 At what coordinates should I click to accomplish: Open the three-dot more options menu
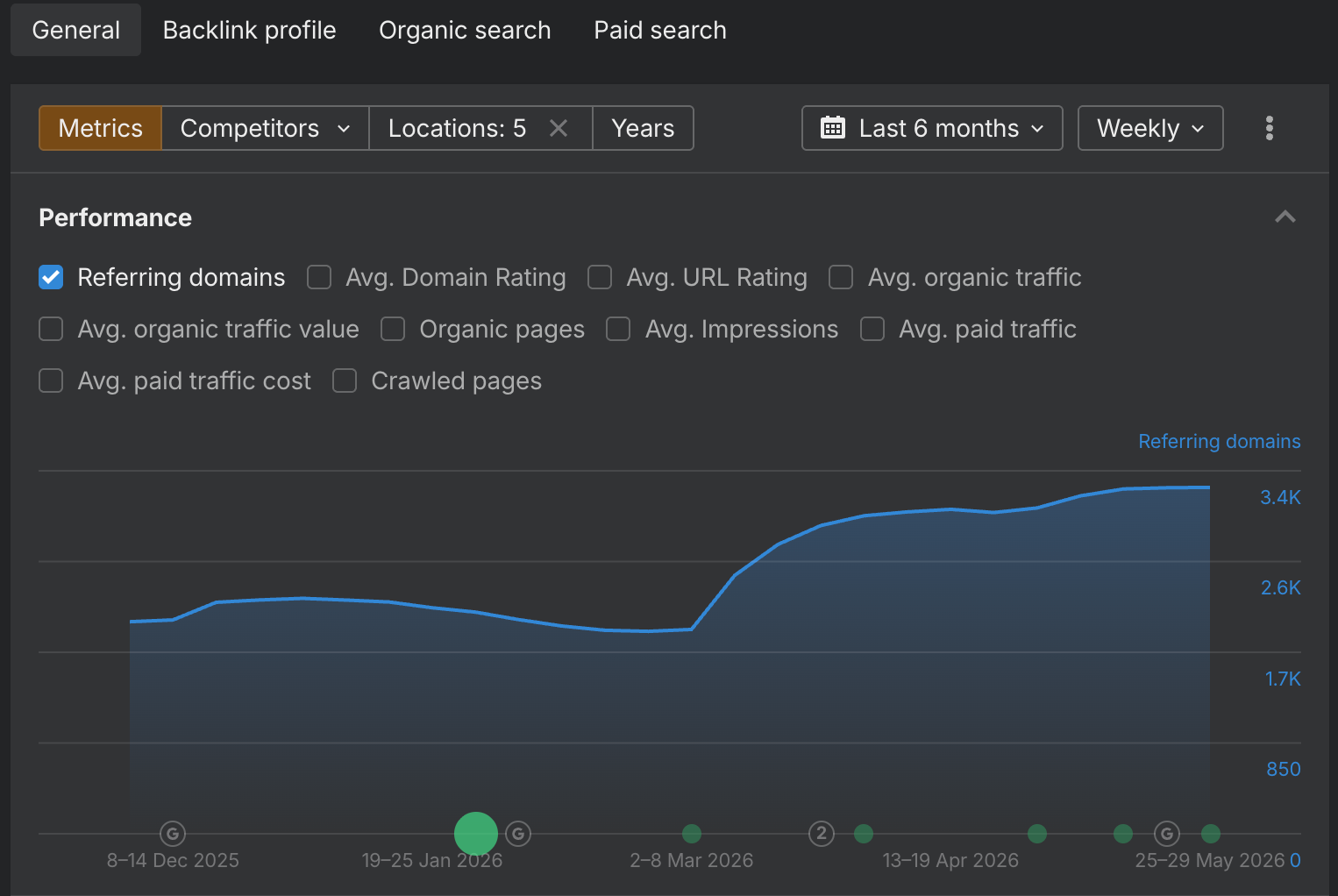point(1269,128)
